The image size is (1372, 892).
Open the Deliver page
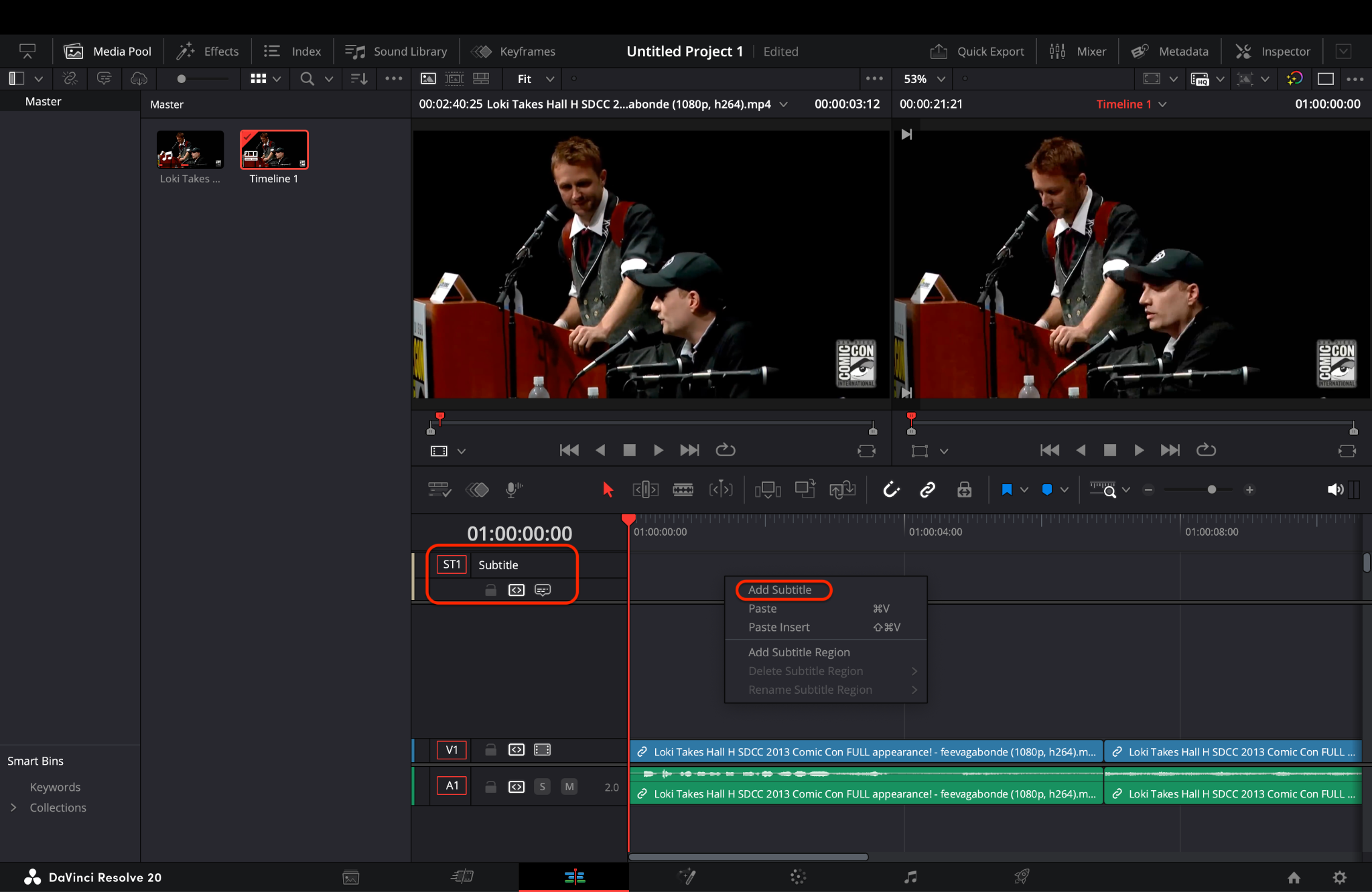pyautogui.click(x=1022, y=877)
